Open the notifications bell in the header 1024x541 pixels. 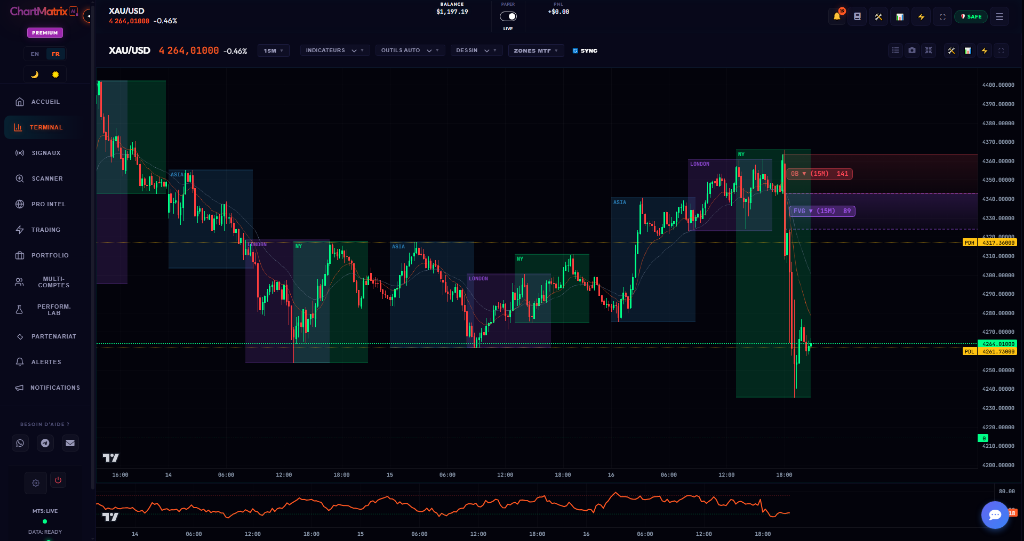click(x=837, y=16)
